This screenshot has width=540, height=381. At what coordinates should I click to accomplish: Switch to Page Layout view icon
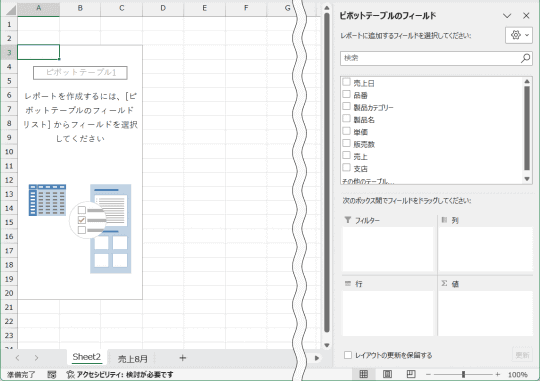387,374
